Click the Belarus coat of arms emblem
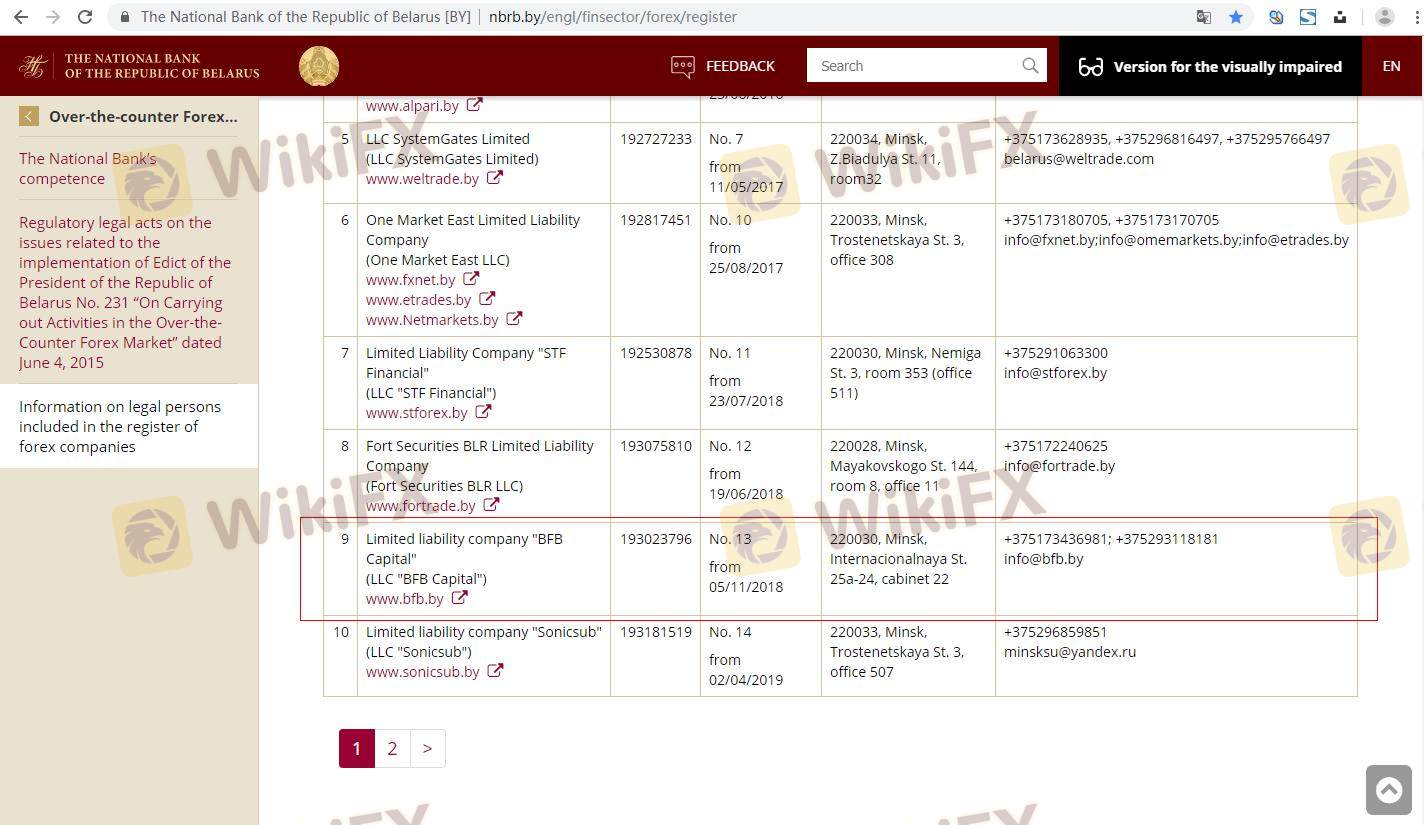 tap(319, 66)
